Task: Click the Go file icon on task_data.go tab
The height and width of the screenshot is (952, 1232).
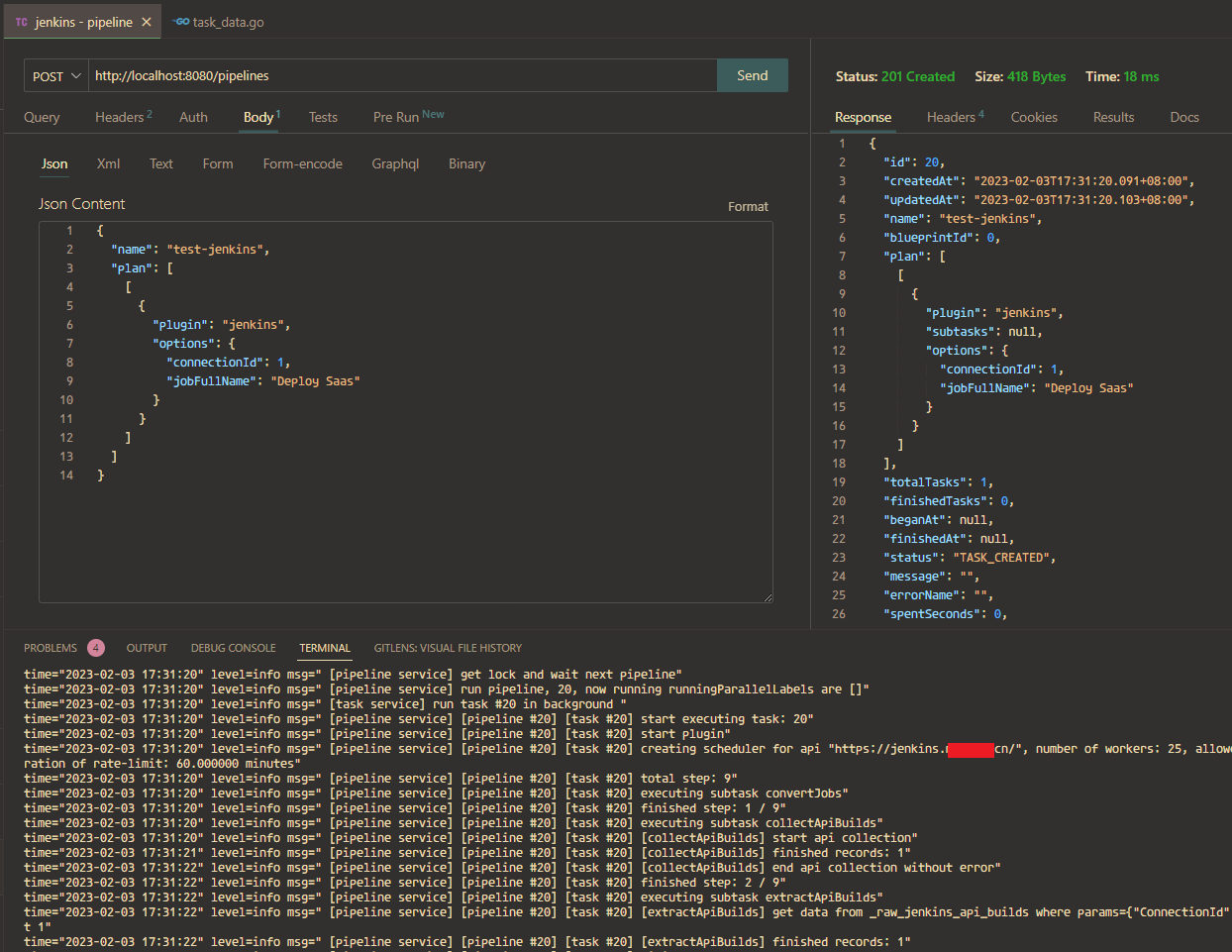Action: pos(181,22)
